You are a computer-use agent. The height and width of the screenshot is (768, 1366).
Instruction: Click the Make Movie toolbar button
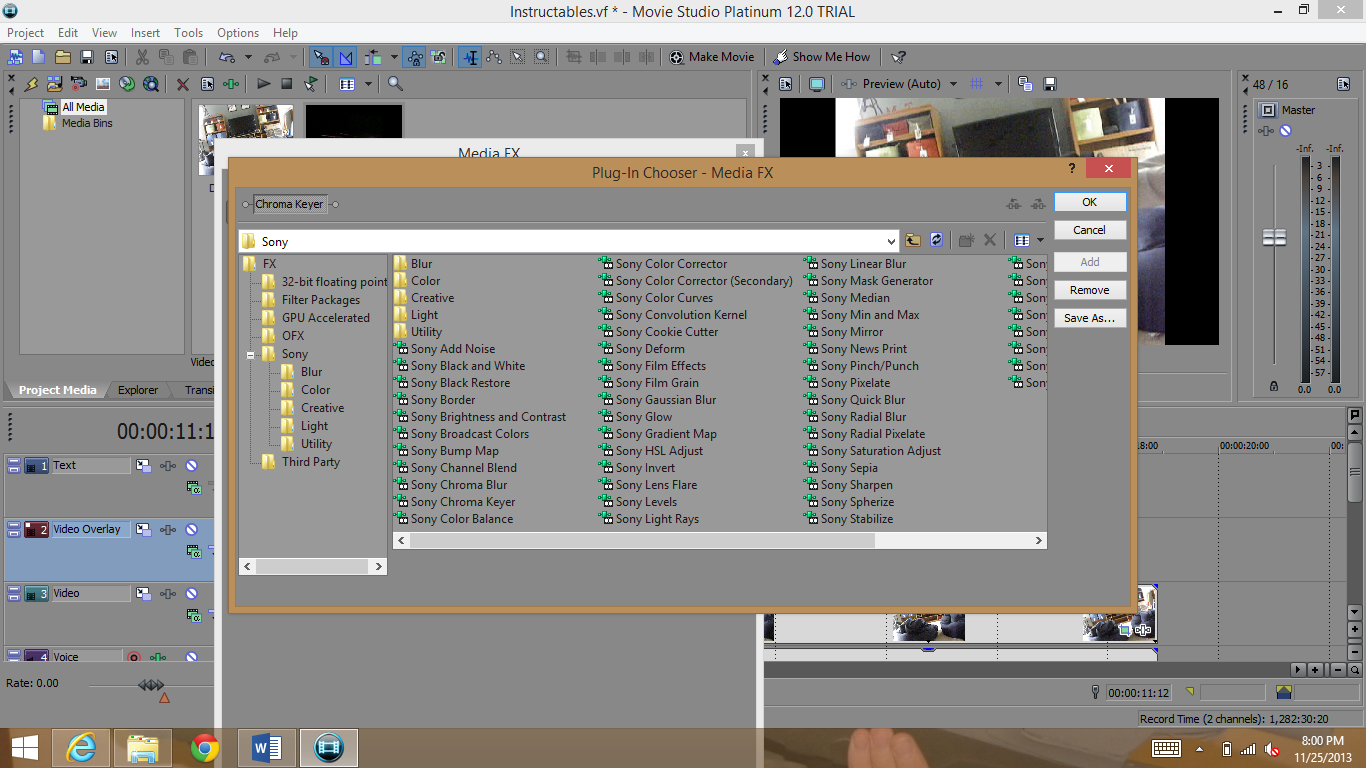click(712, 57)
